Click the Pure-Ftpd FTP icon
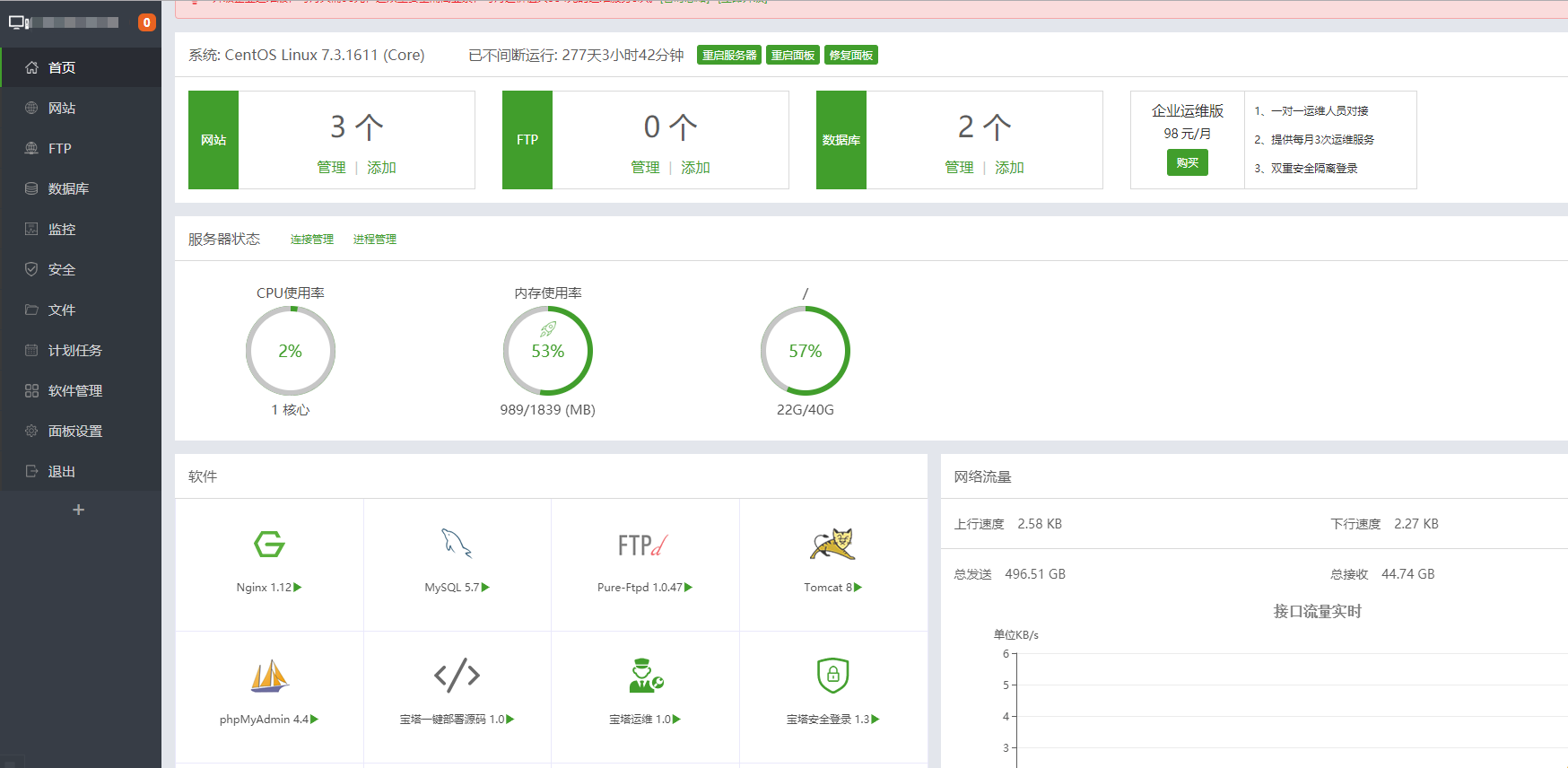1568x768 pixels. coord(643,545)
